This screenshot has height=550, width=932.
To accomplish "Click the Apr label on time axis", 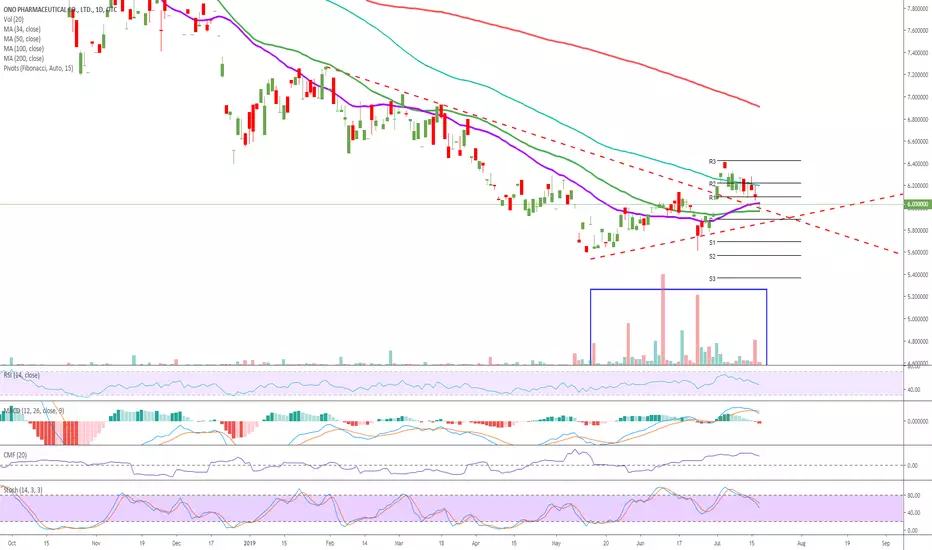I will (475, 543).
